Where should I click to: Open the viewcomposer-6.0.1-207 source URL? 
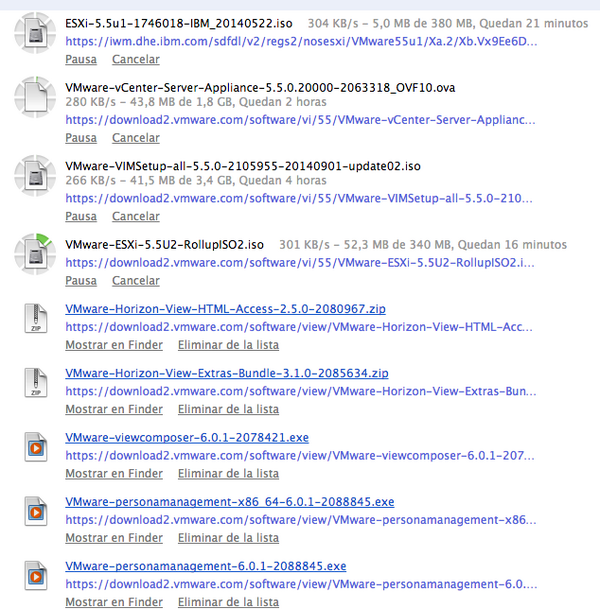click(300, 456)
